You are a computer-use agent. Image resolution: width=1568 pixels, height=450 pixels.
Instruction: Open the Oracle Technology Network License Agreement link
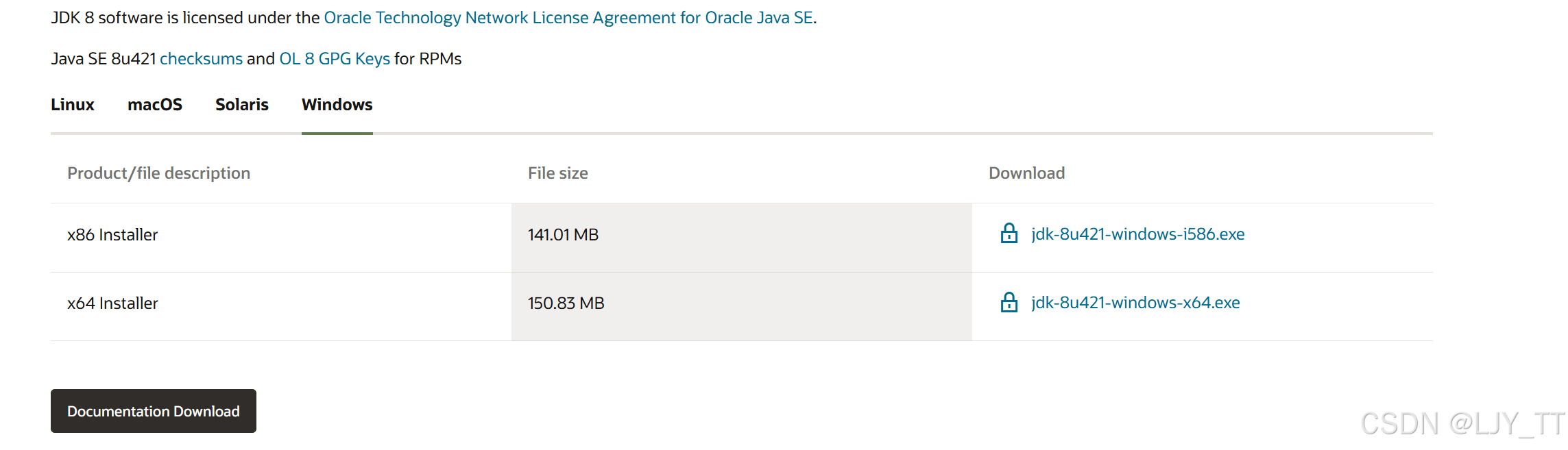568,18
